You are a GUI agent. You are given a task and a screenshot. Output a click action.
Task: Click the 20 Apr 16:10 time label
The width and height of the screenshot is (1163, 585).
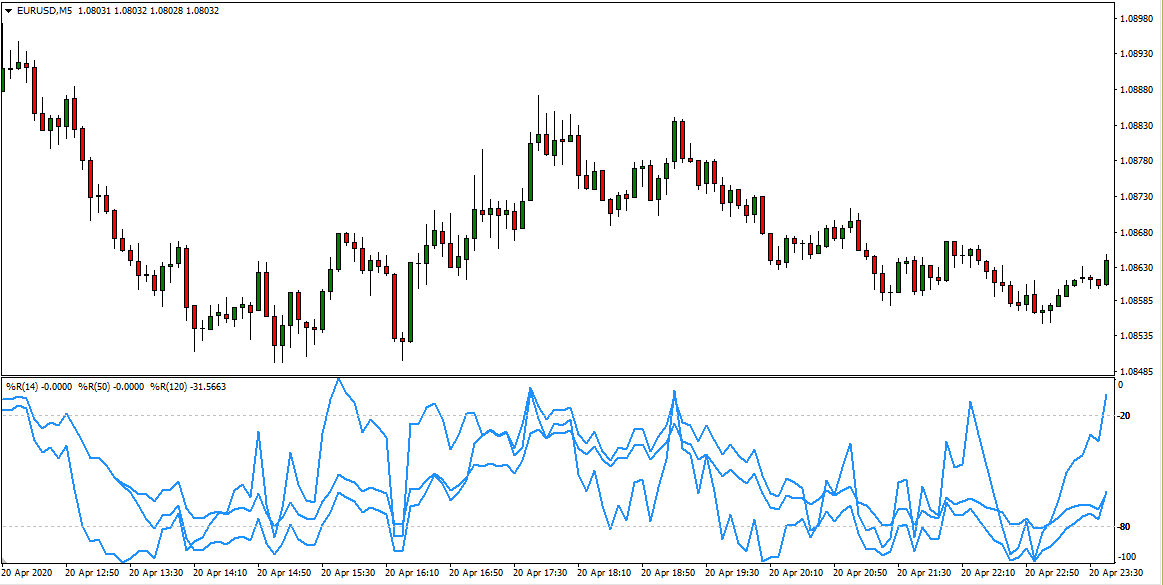tap(413, 574)
